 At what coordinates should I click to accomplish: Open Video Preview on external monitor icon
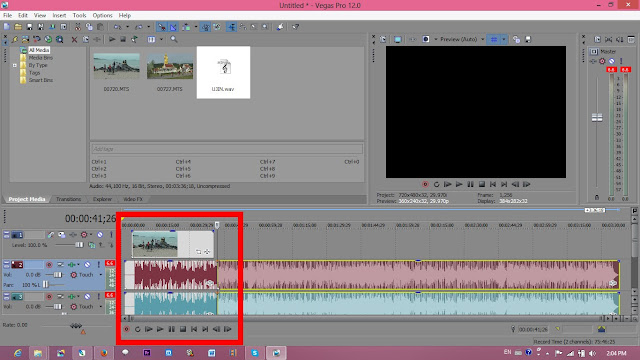coord(398,40)
